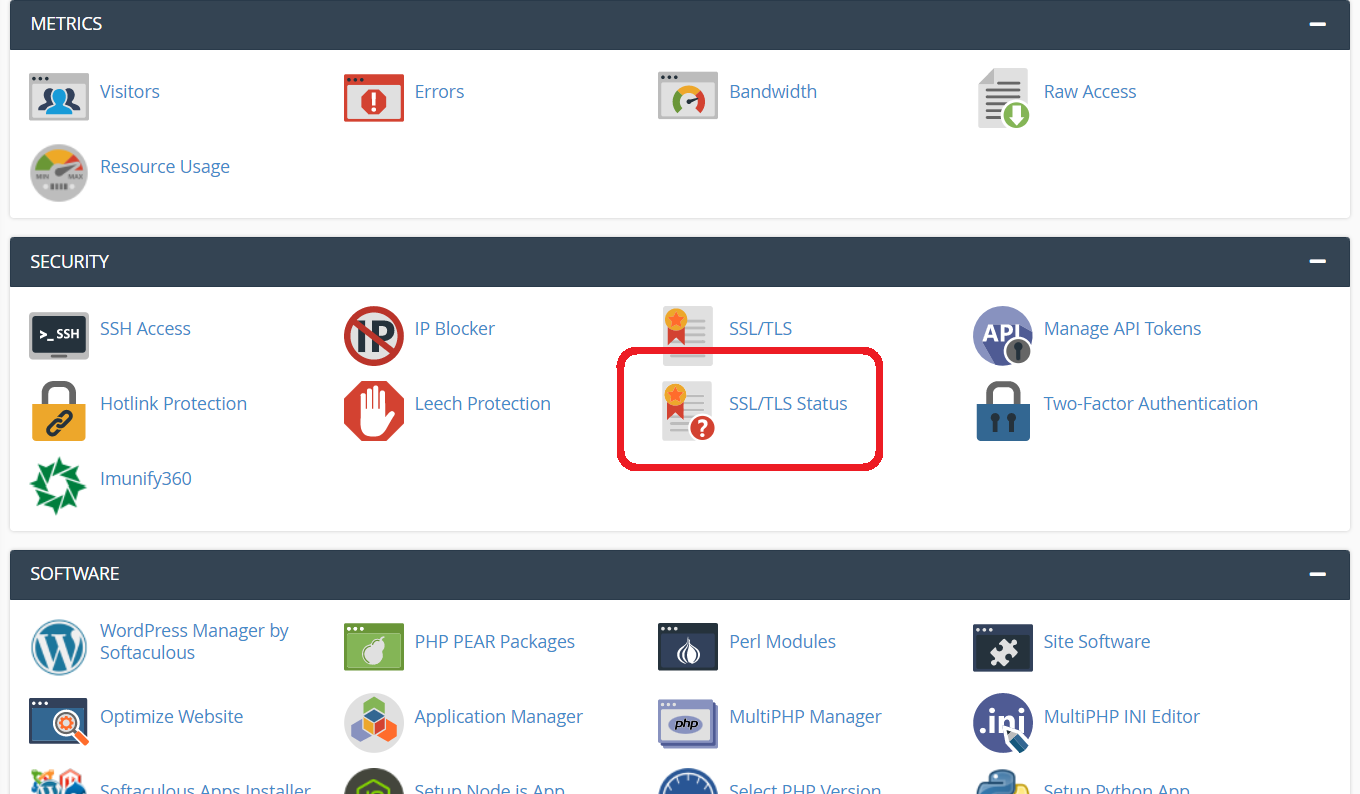Open the Errors icon with red exclamation
Screen dimensions: 1360x794
click(373, 97)
